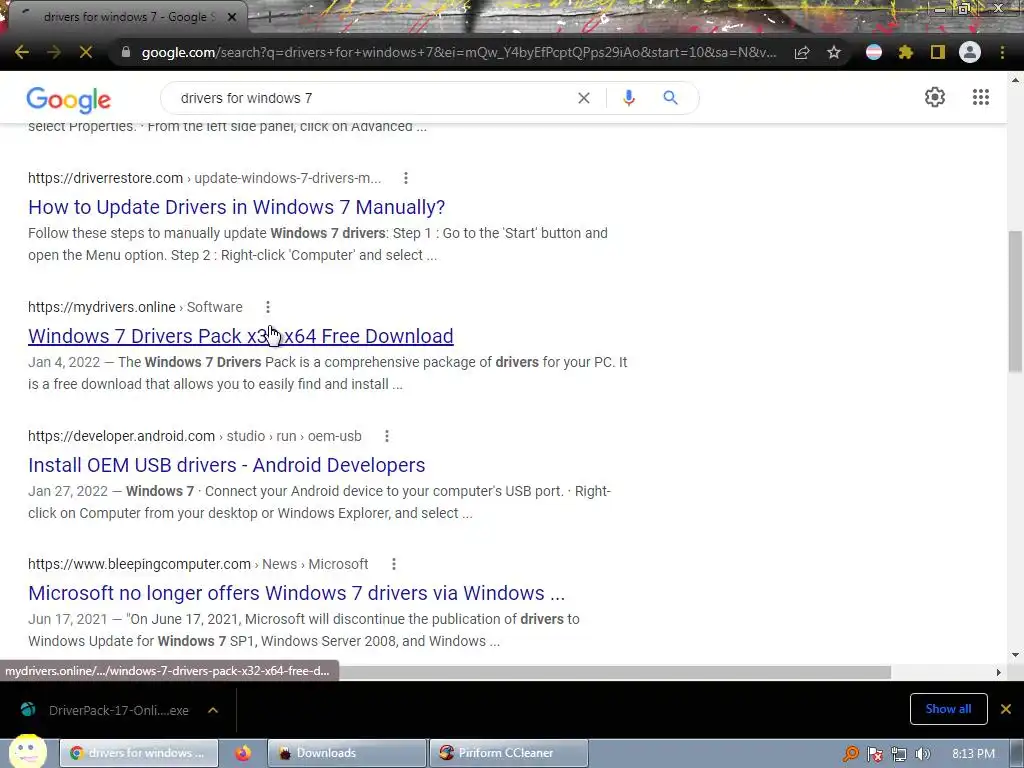Click the orange magnifier tray icon
The image size is (1024, 768).
pos(850,754)
